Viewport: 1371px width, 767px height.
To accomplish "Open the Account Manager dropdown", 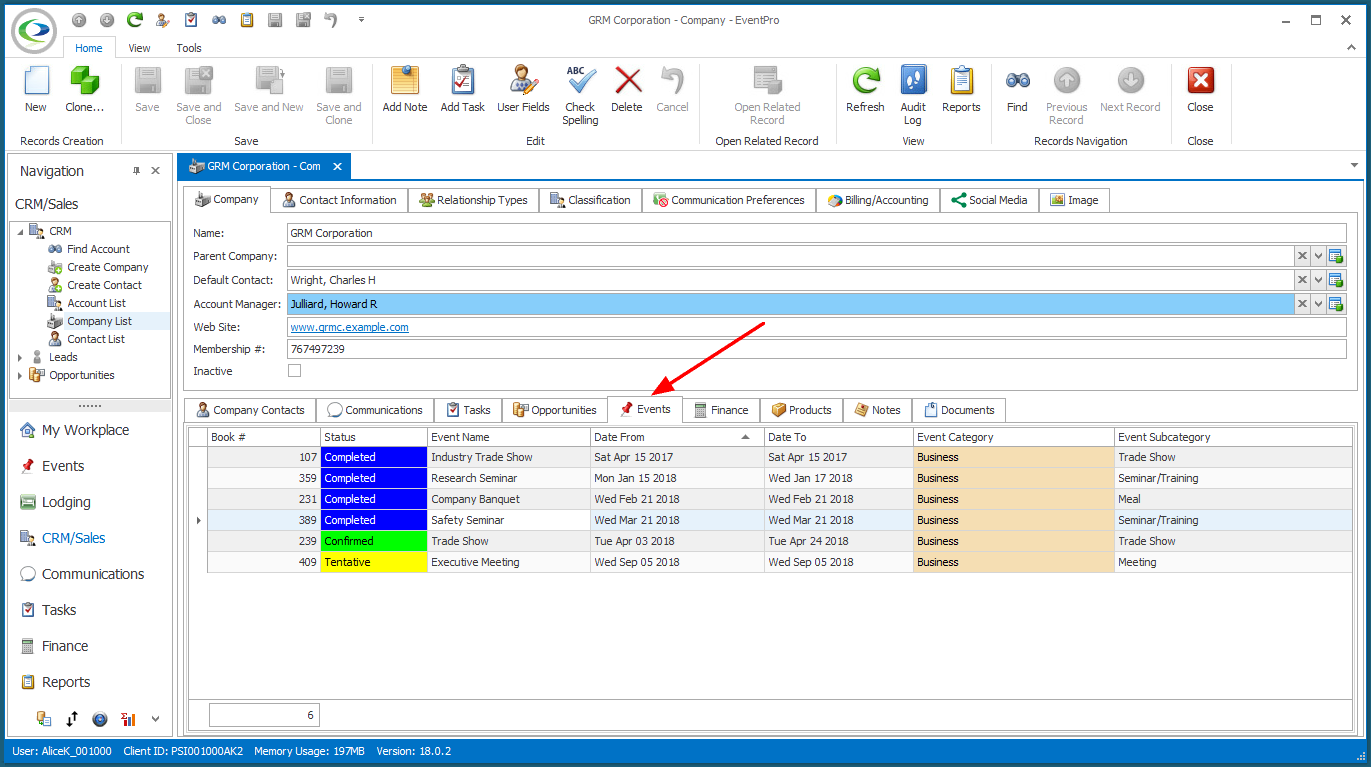I will (1319, 304).
